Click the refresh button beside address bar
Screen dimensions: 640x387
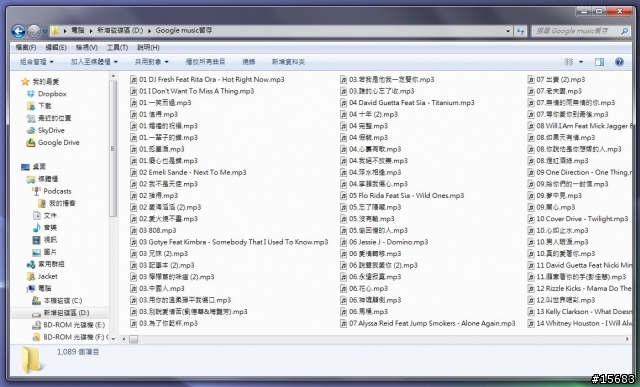pyautogui.click(x=520, y=31)
